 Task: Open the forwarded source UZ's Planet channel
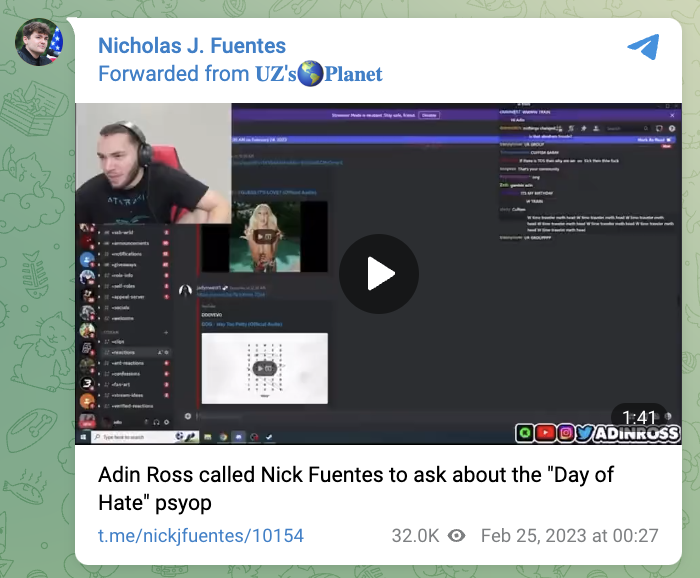pyautogui.click(x=319, y=74)
